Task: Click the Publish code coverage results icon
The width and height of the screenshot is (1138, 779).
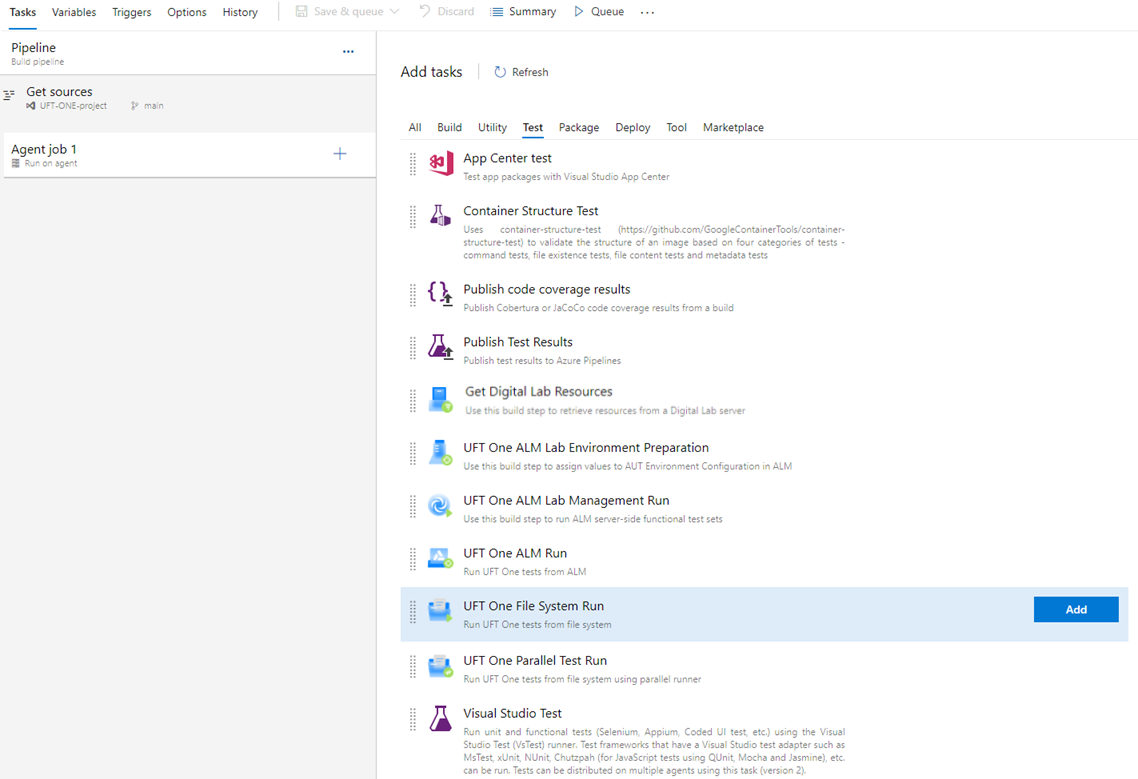Action: 440,293
